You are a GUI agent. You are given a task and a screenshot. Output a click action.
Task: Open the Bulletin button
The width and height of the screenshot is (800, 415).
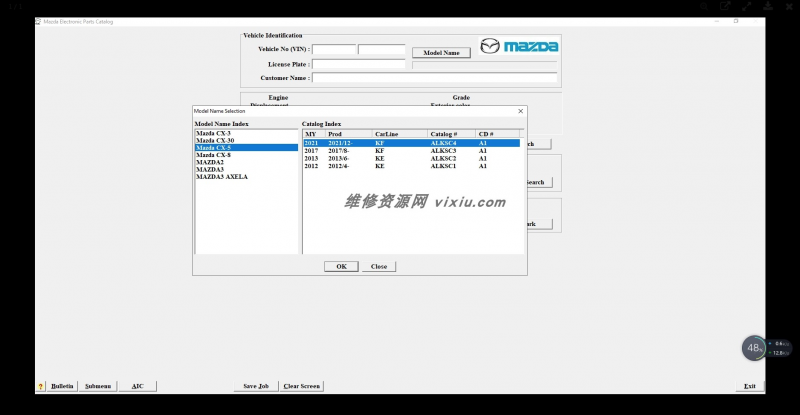[62, 386]
